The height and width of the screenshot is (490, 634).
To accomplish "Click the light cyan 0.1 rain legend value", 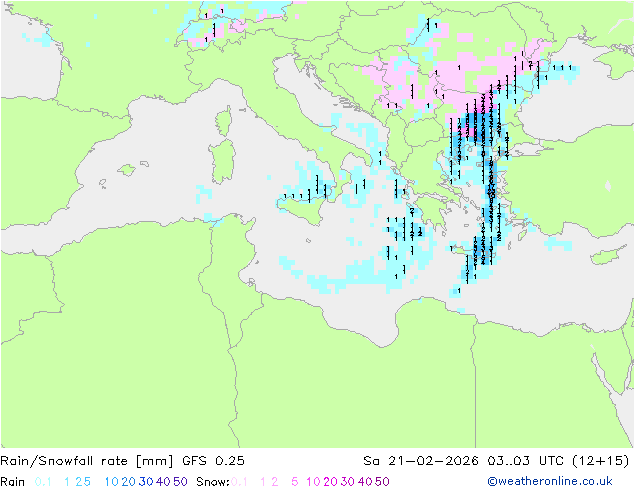I will 43,482.
